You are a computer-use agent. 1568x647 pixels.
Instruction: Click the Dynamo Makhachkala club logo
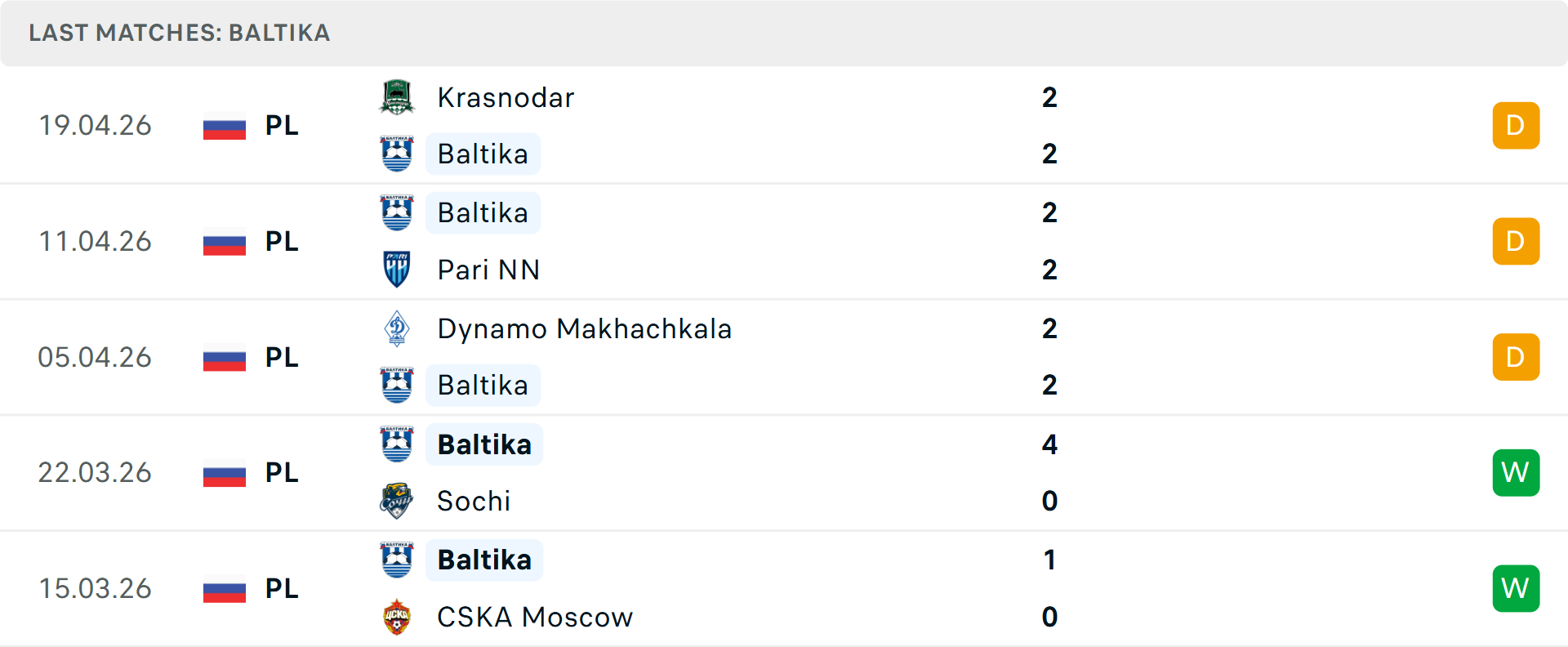[397, 328]
